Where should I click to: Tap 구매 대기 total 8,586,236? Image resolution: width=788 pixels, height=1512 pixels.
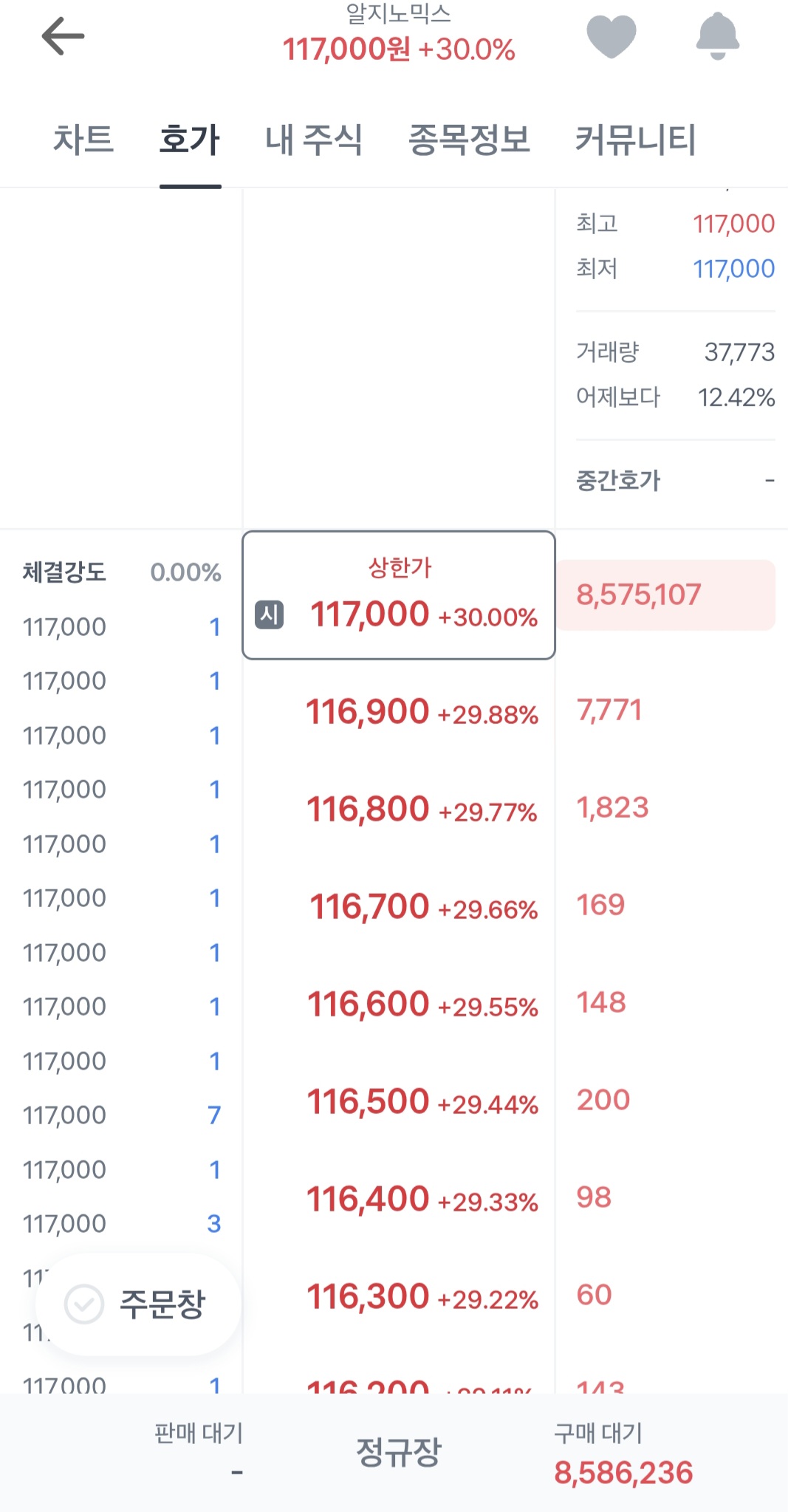pos(623,1472)
